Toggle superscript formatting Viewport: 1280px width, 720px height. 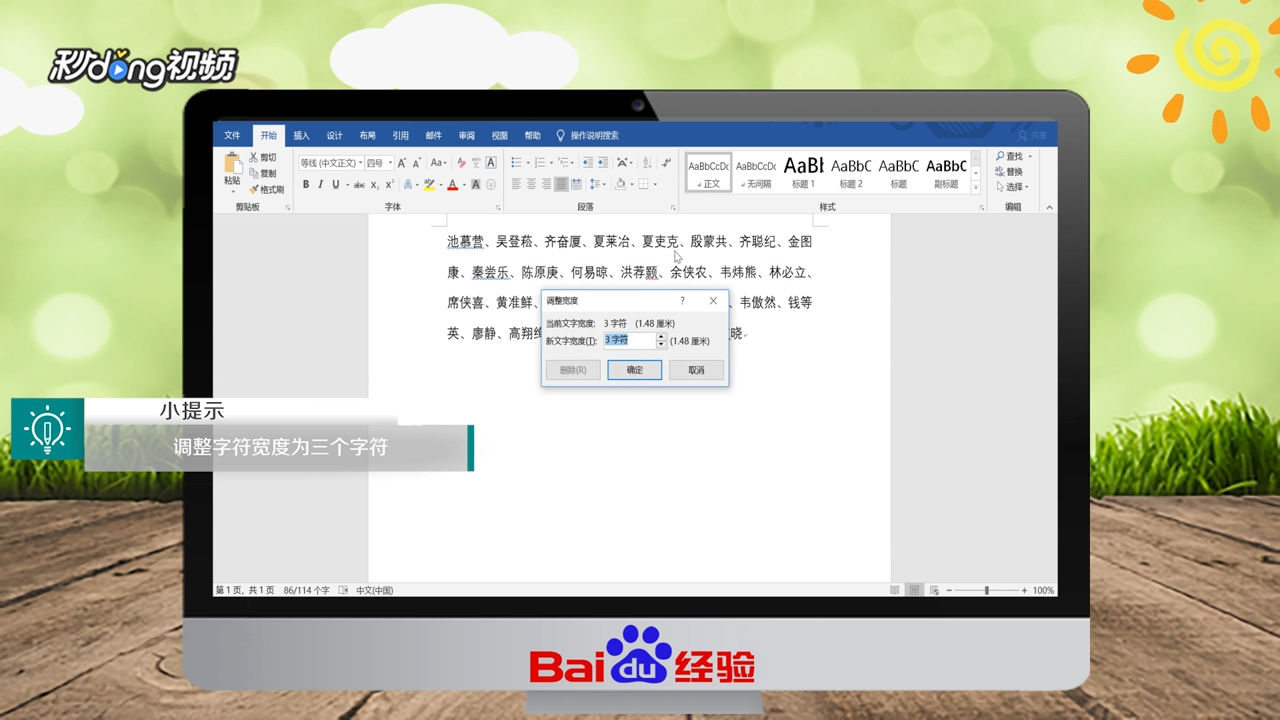click(390, 185)
